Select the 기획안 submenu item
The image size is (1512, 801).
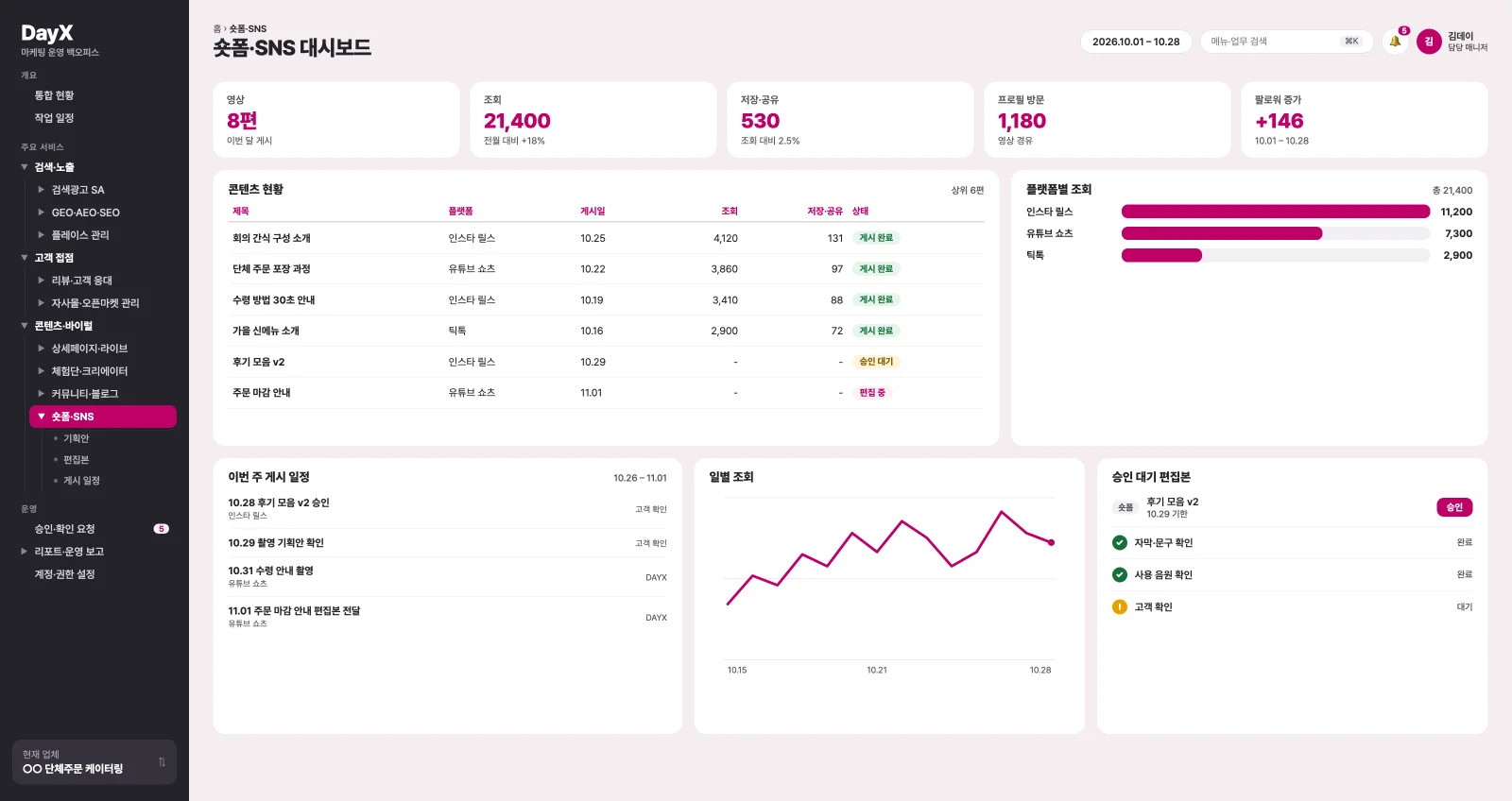click(x=76, y=438)
